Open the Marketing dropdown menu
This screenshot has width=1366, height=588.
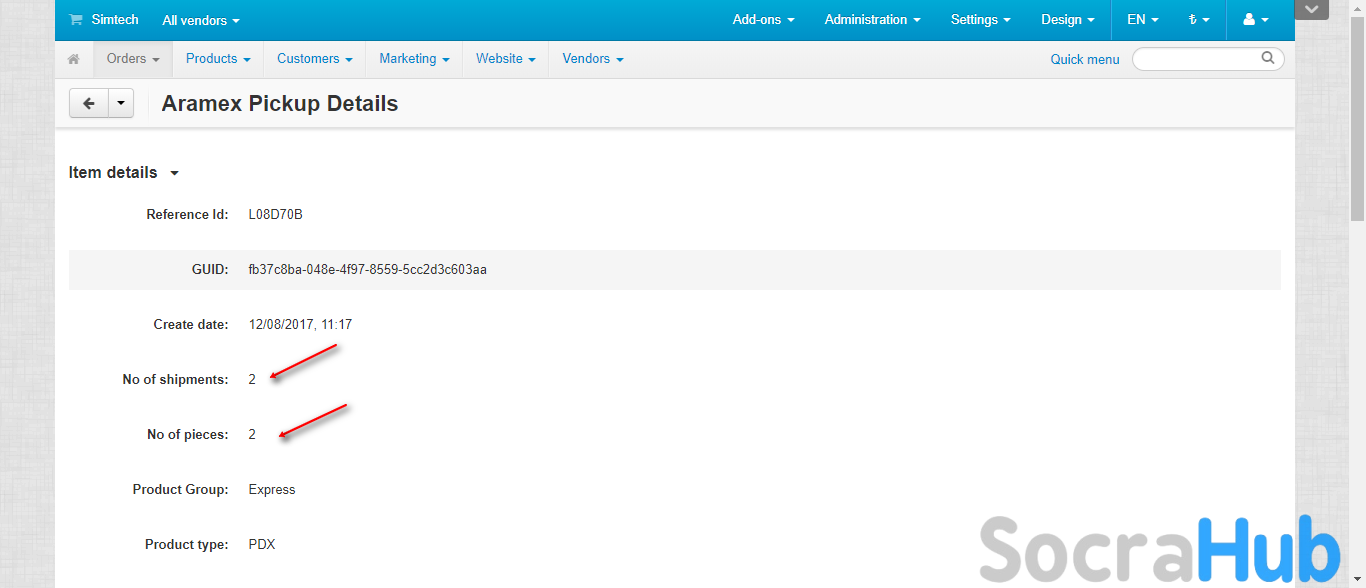pos(414,59)
